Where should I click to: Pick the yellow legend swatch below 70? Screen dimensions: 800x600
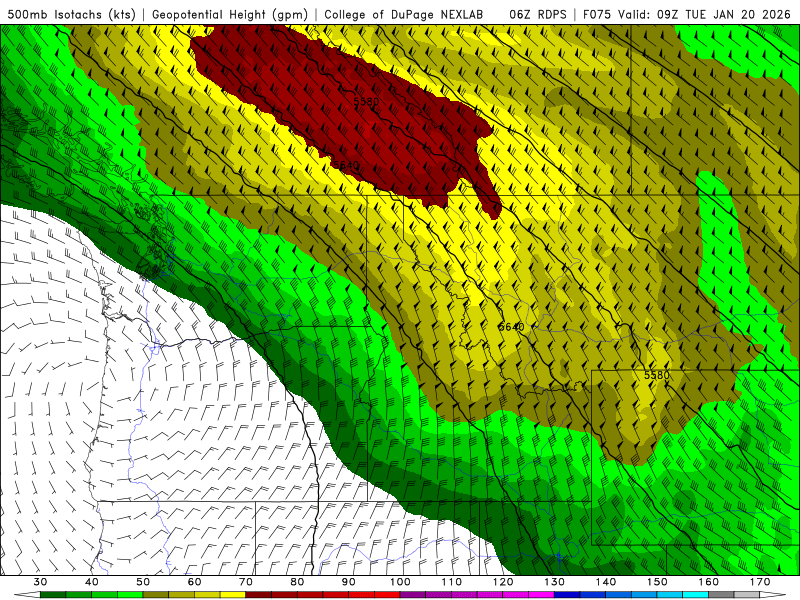[233, 595]
